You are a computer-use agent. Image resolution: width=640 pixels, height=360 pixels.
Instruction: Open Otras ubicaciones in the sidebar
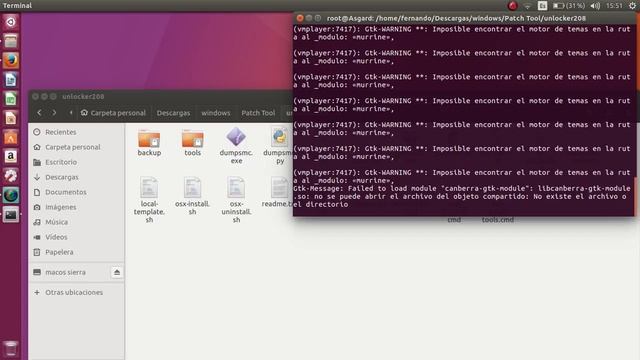click(76, 292)
